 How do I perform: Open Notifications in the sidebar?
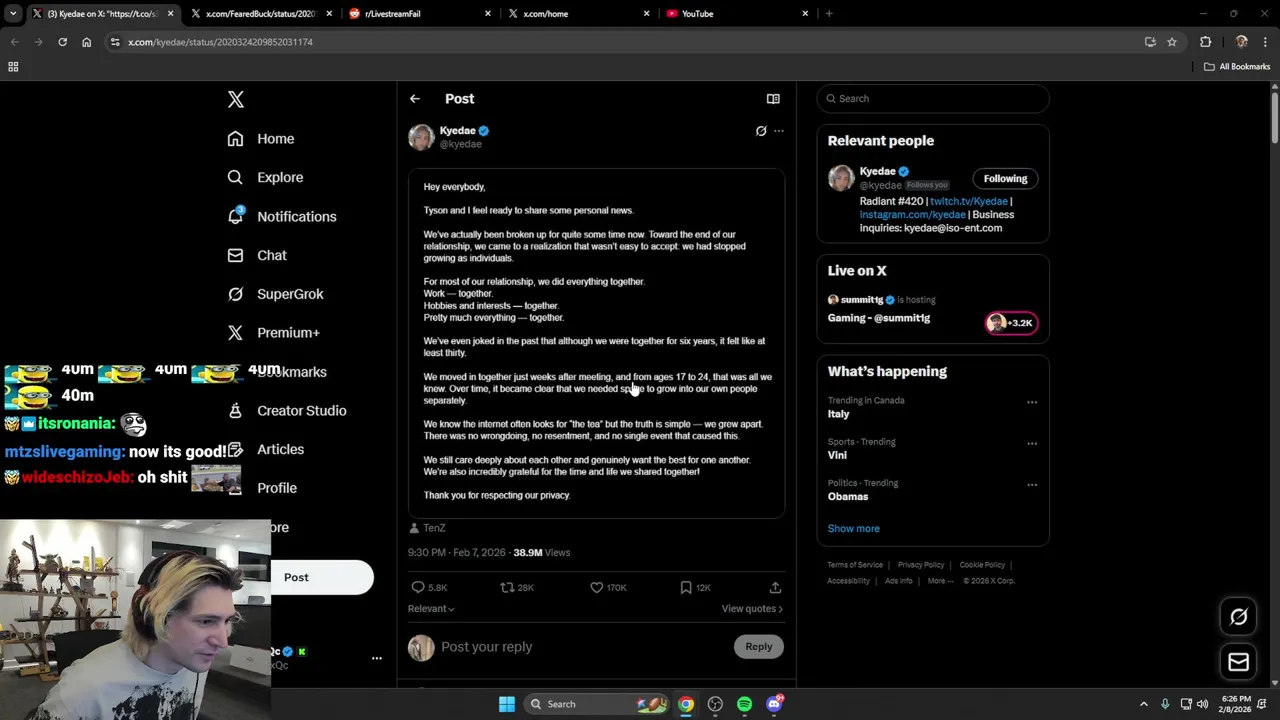pos(282,216)
